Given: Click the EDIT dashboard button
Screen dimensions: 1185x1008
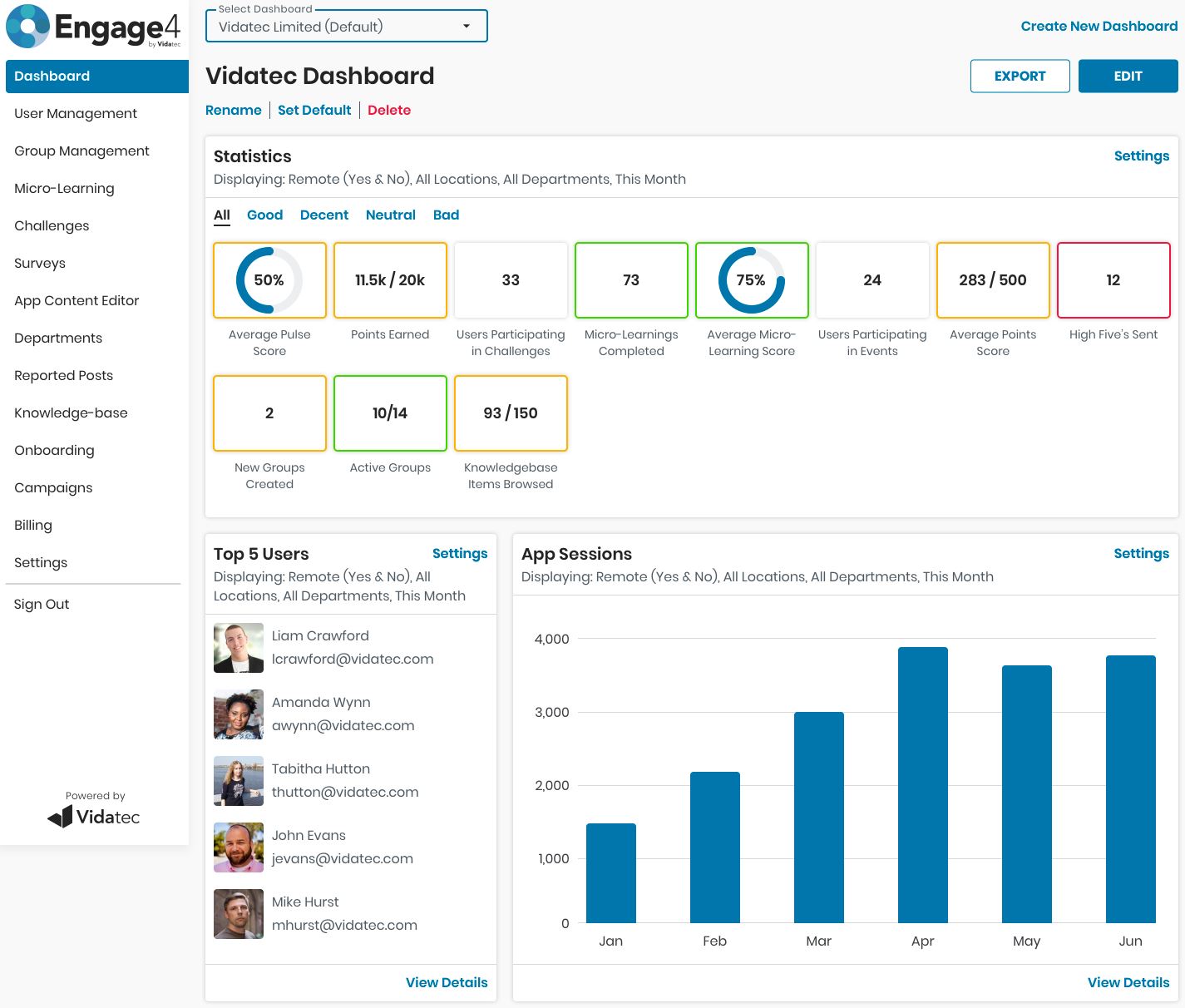Looking at the screenshot, I should [1128, 76].
